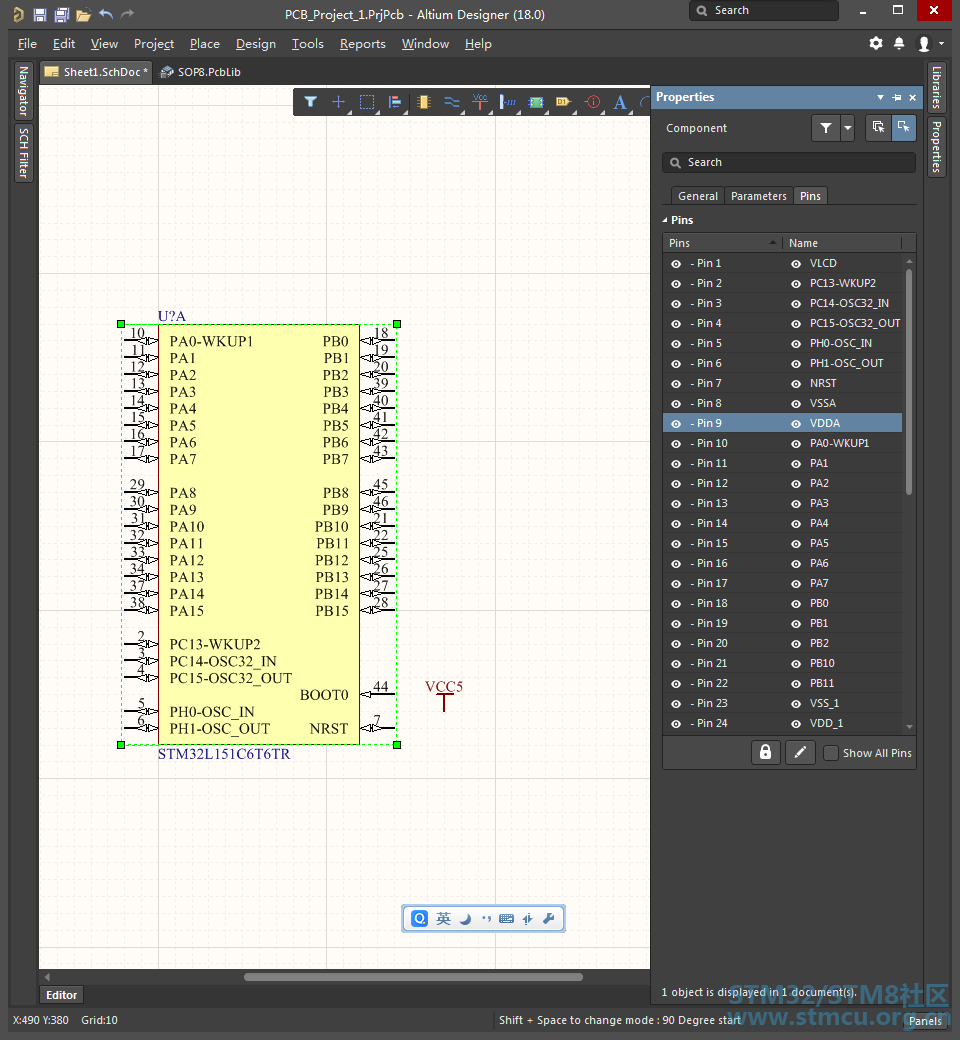Close the Properties panel
The width and height of the screenshot is (960, 1040).
[x=913, y=98]
